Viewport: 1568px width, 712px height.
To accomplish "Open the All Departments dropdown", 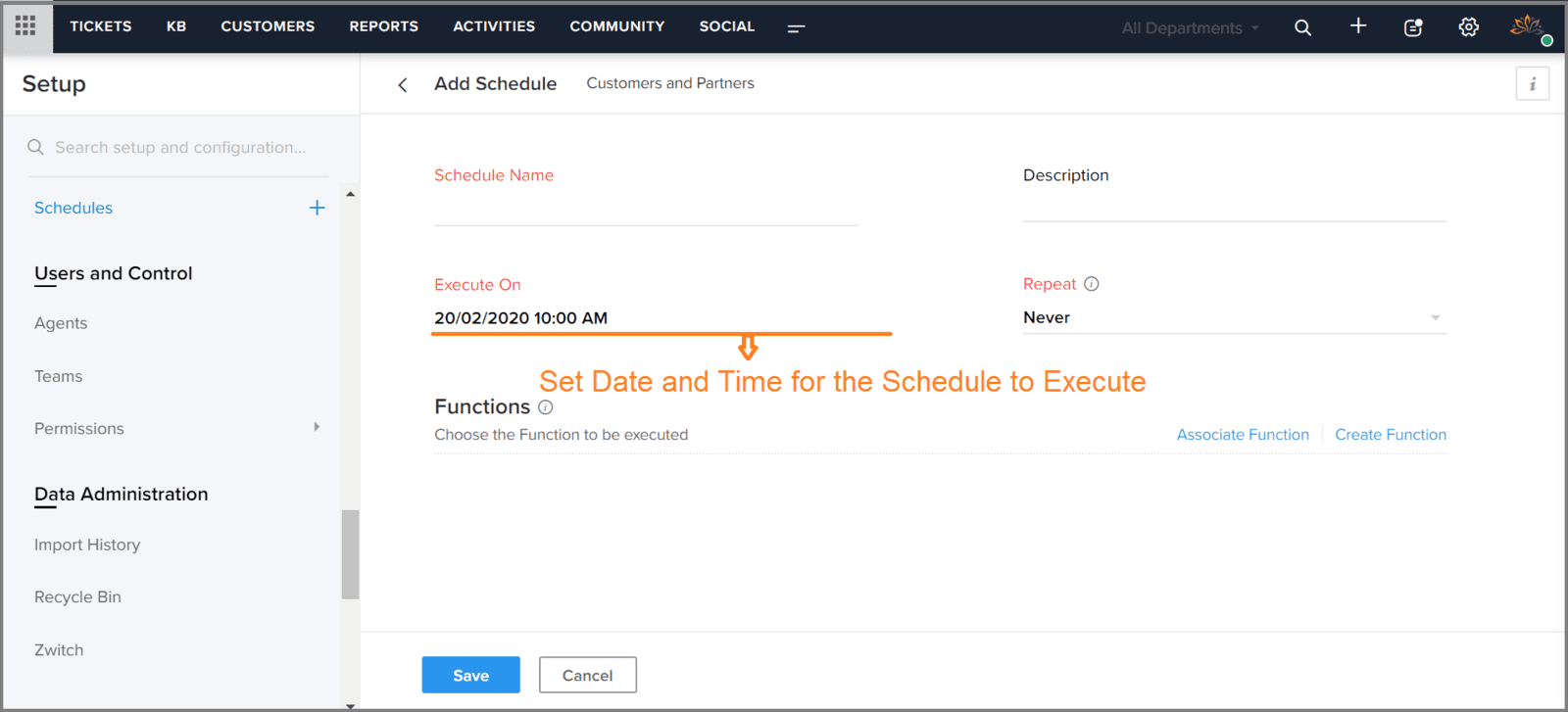I will click(1190, 28).
